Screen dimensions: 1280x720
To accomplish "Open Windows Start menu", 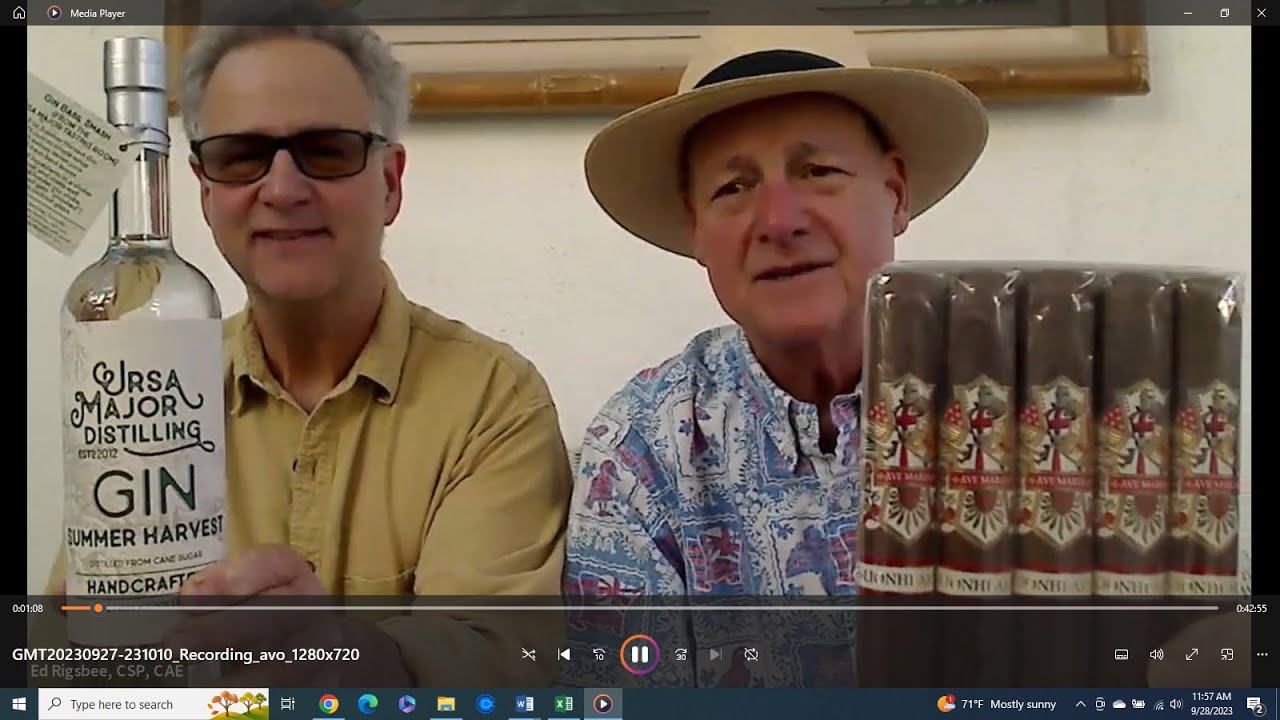I will click(x=18, y=704).
